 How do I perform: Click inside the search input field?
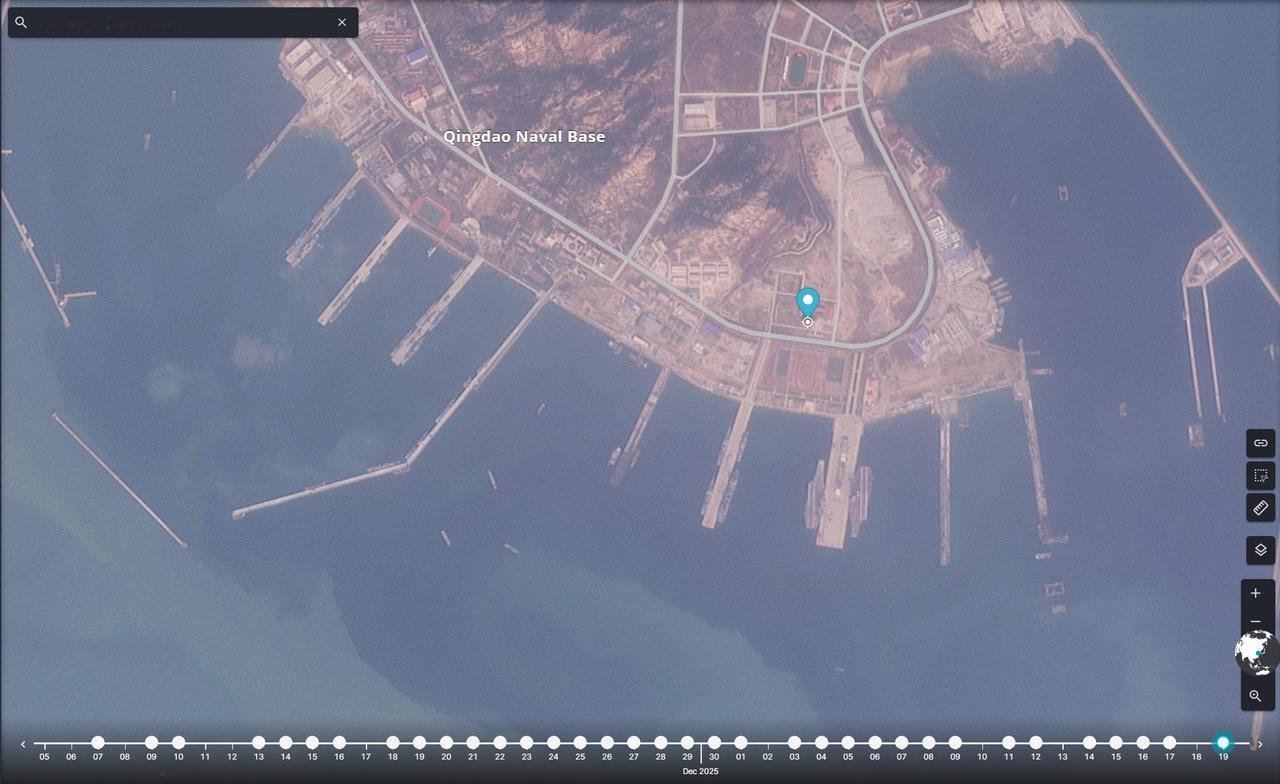pyautogui.click(x=180, y=22)
